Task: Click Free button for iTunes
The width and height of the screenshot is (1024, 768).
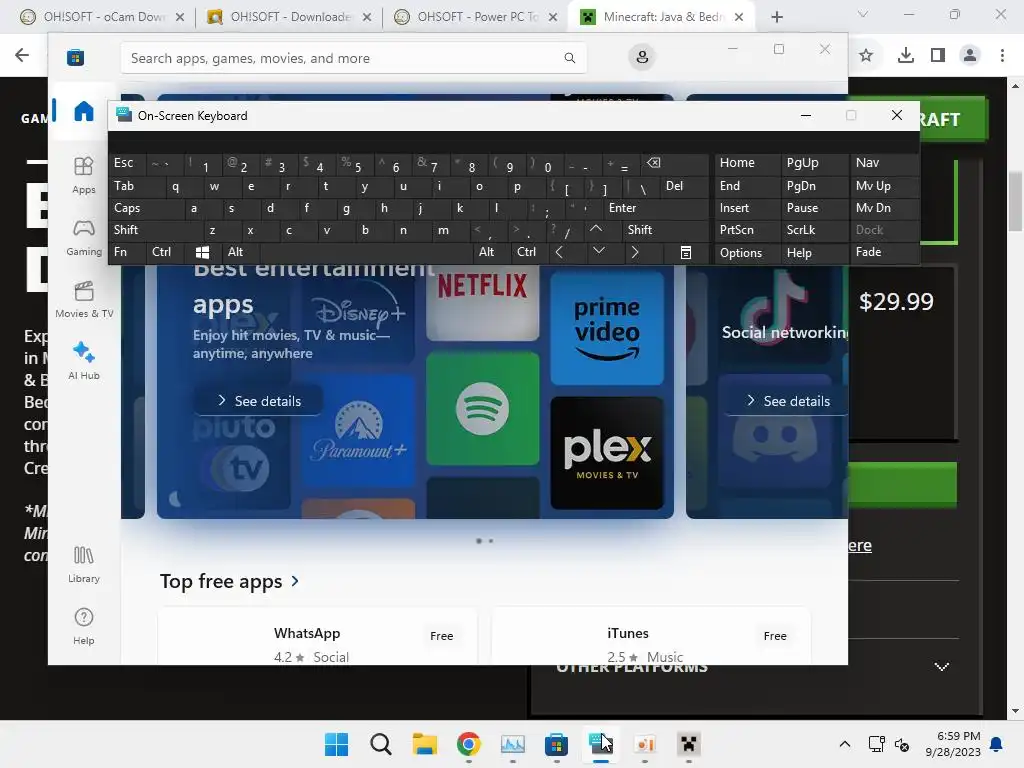Action: [775, 635]
